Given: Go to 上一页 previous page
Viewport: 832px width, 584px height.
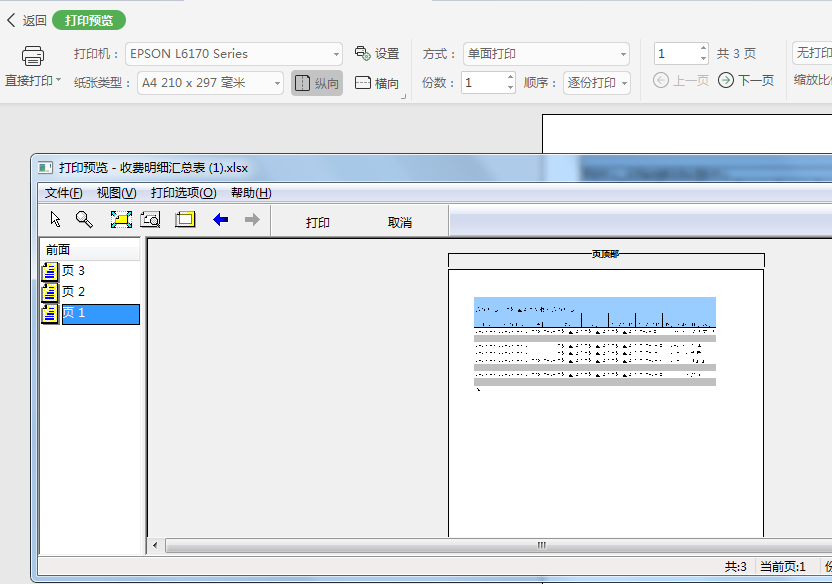Looking at the screenshot, I should (681, 81).
